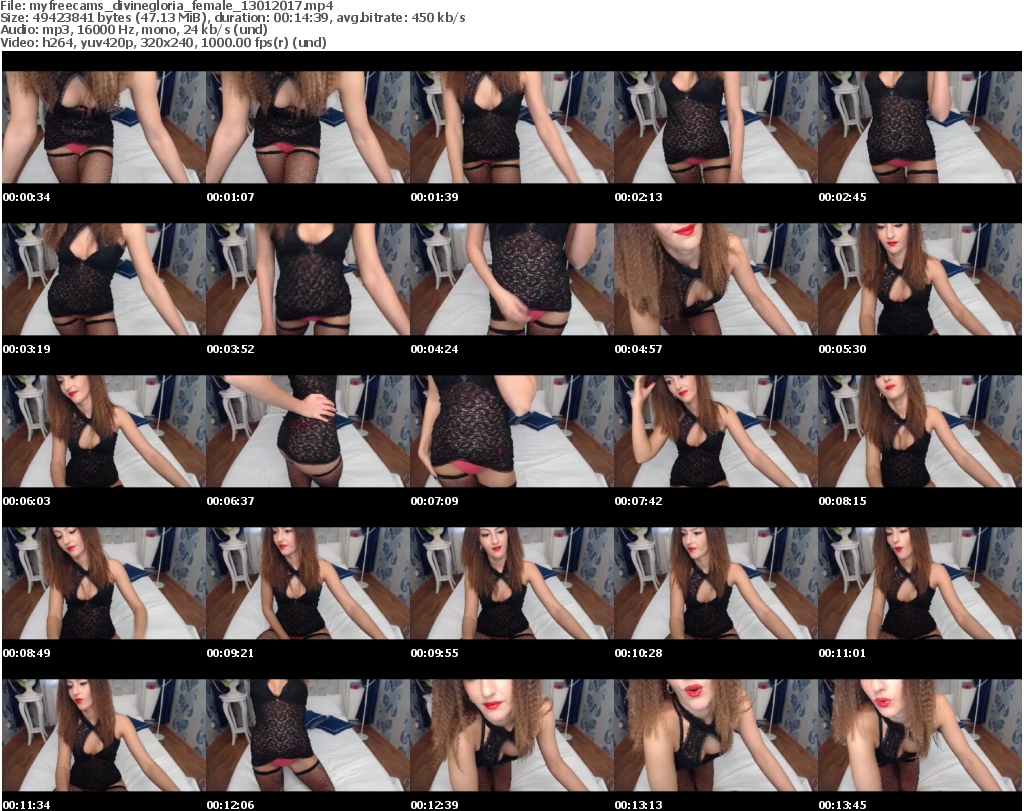Screen dimensions: 1024x811
Task: Click the 00:11:01 timestamp label
Action: coord(842,653)
